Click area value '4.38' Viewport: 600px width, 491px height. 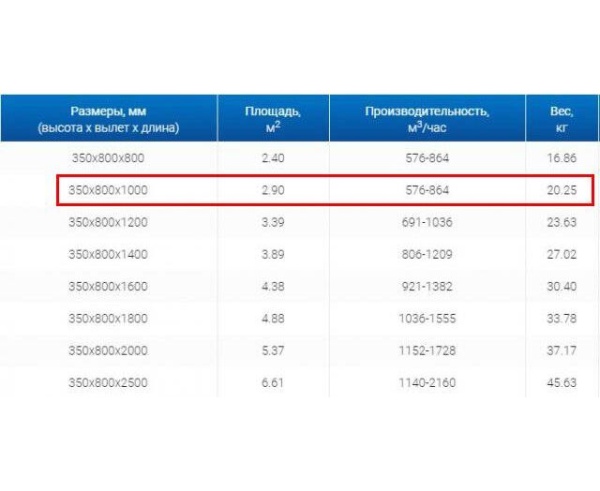pyautogui.click(x=273, y=287)
